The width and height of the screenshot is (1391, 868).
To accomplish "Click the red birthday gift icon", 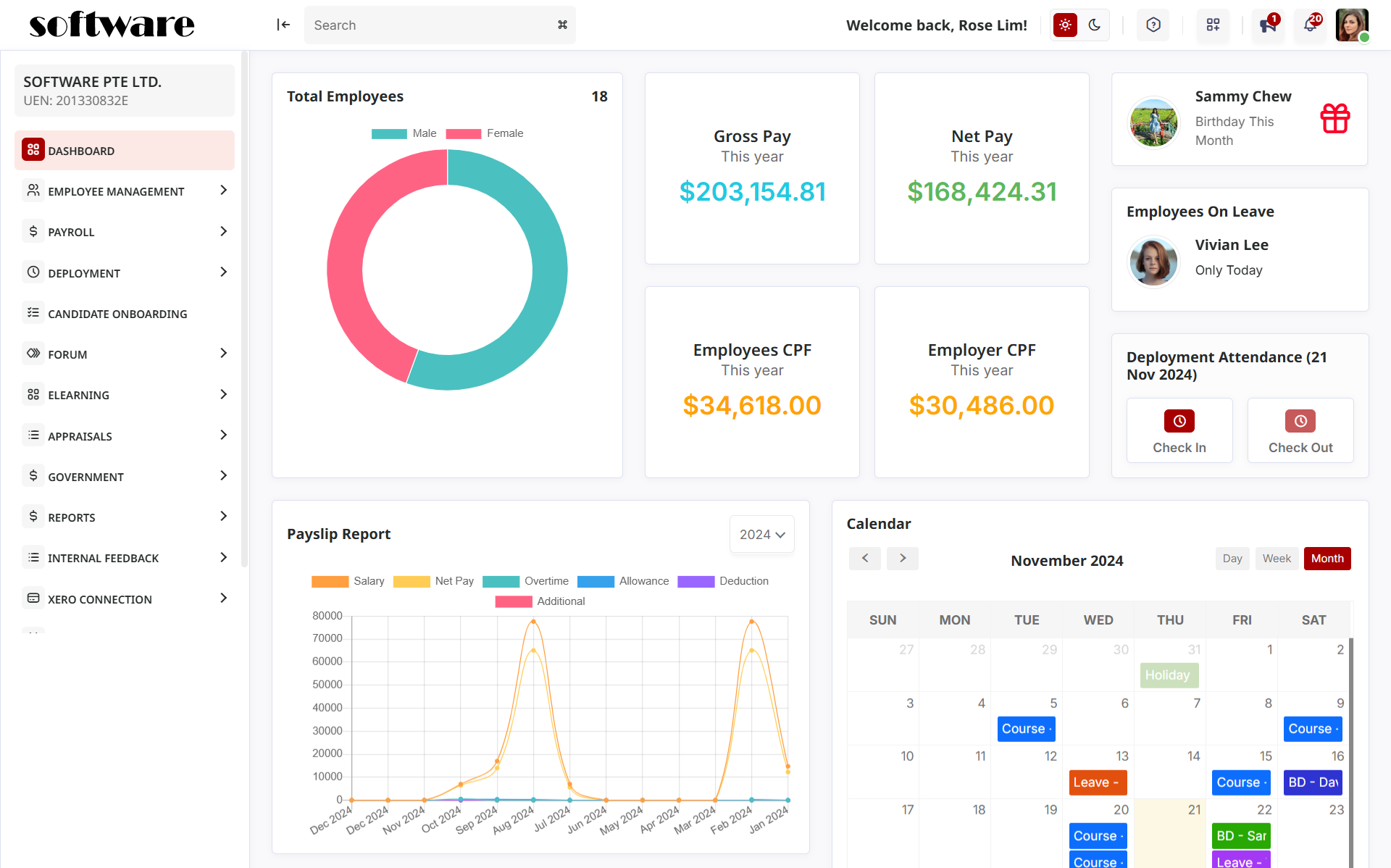I will pos(1334,118).
